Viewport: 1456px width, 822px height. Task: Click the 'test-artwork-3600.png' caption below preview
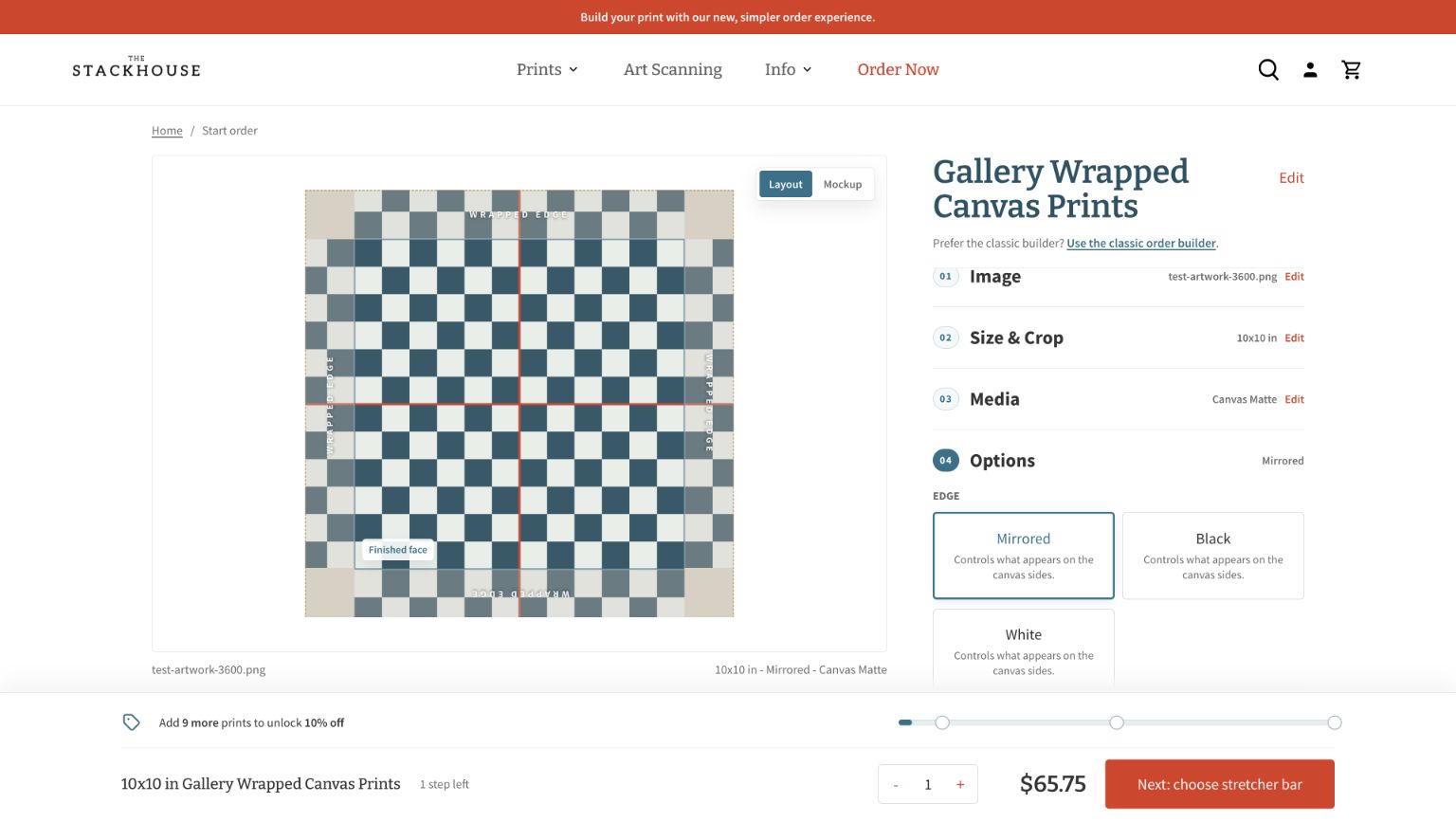(x=209, y=669)
